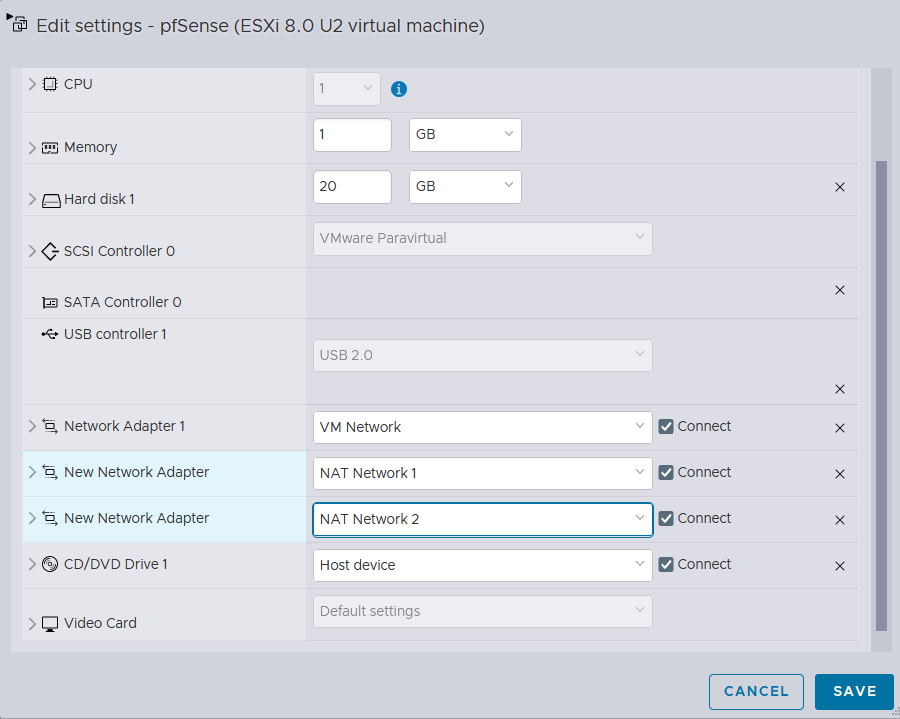Remove Network Adapter 1
Image resolution: width=900 pixels, height=719 pixels.
point(840,428)
